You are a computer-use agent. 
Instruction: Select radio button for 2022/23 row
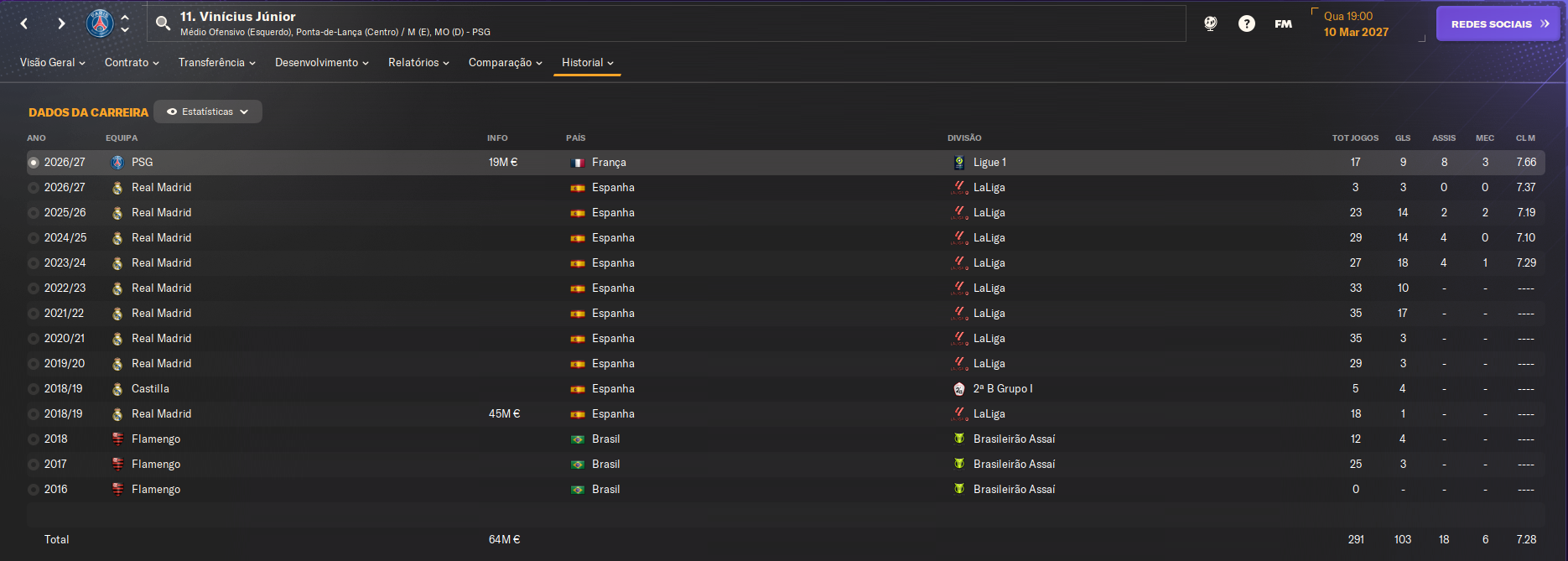[34, 288]
